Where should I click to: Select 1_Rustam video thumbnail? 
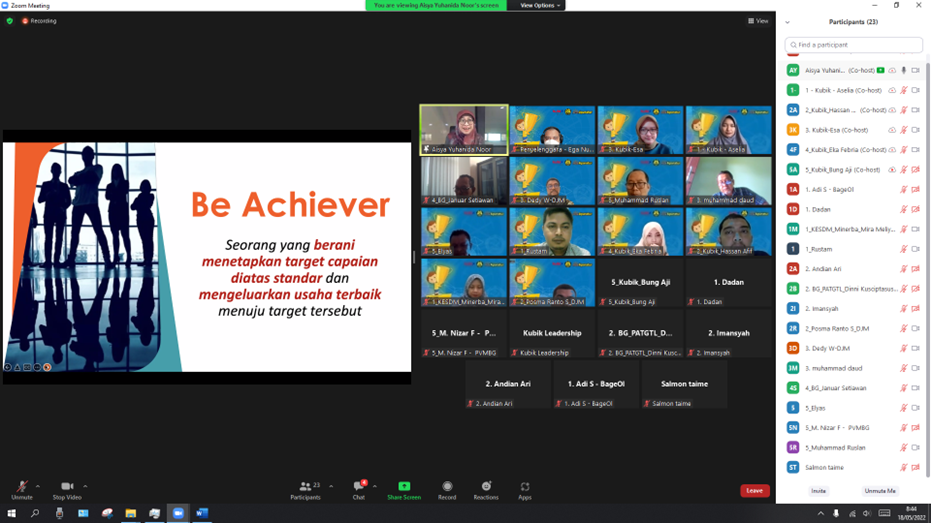tap(552, 232)
